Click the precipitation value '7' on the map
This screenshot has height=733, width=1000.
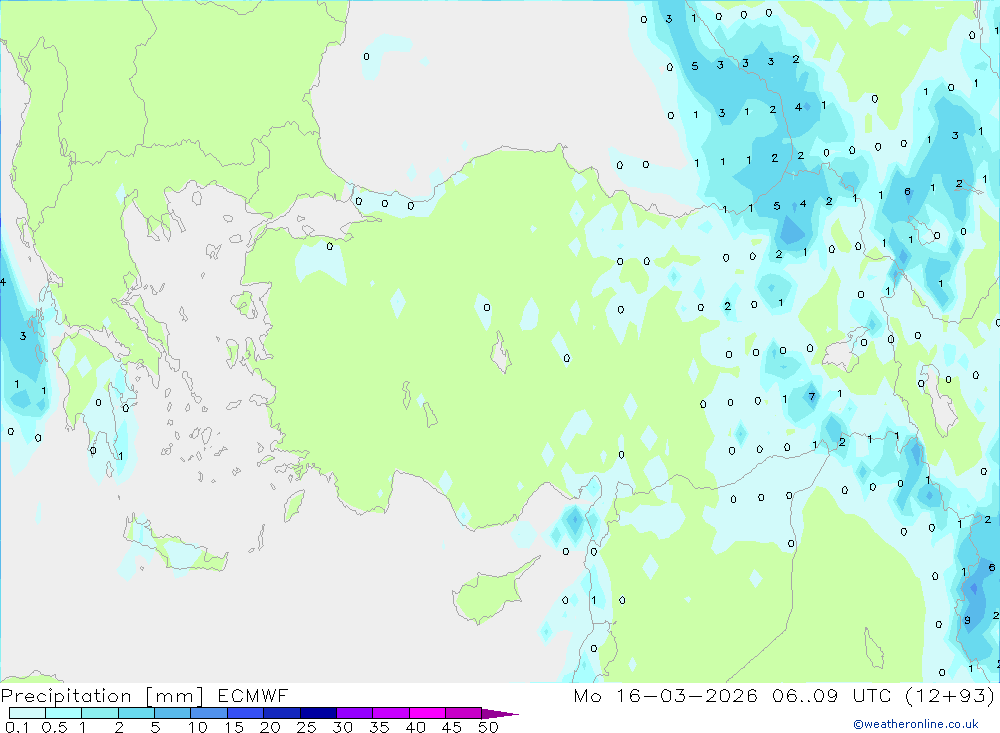812,396
